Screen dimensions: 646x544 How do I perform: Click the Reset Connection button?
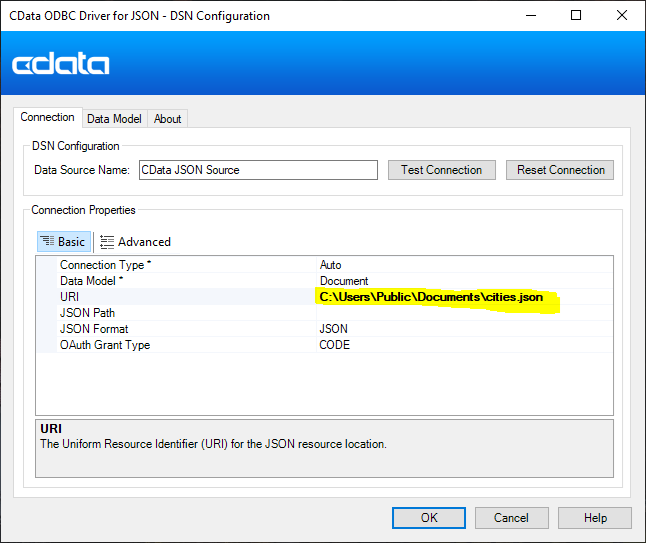click(x=560, y=170)
